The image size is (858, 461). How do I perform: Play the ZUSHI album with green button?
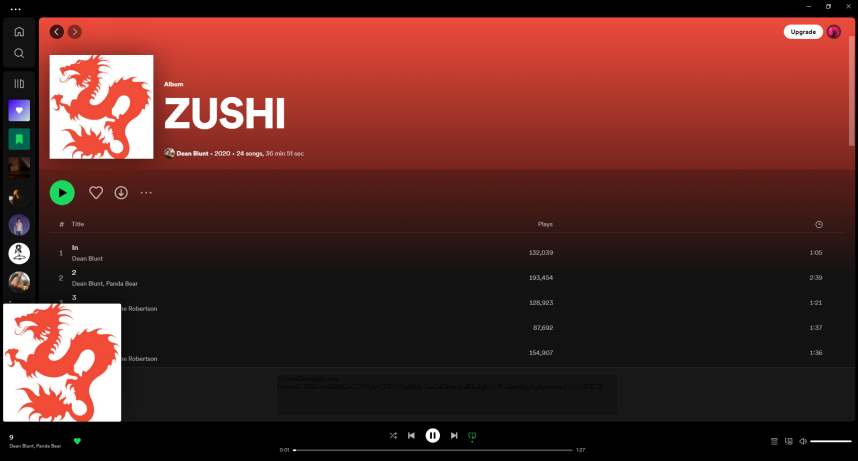(62, 193)
